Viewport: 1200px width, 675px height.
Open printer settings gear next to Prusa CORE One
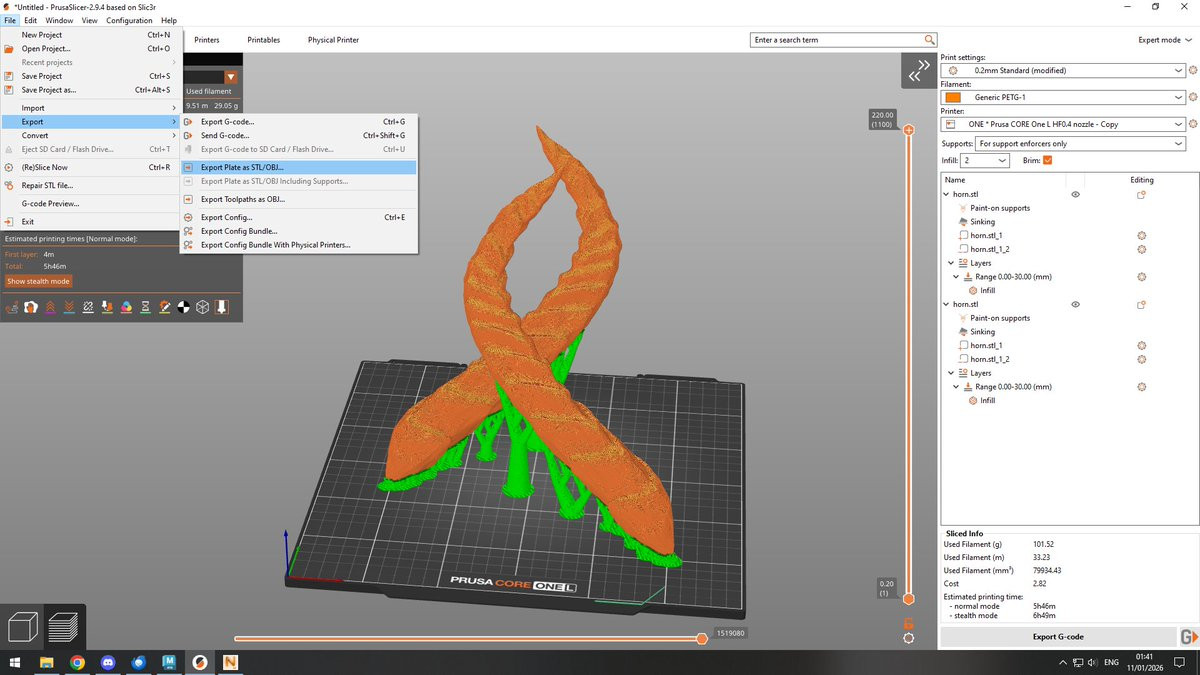1193,124
